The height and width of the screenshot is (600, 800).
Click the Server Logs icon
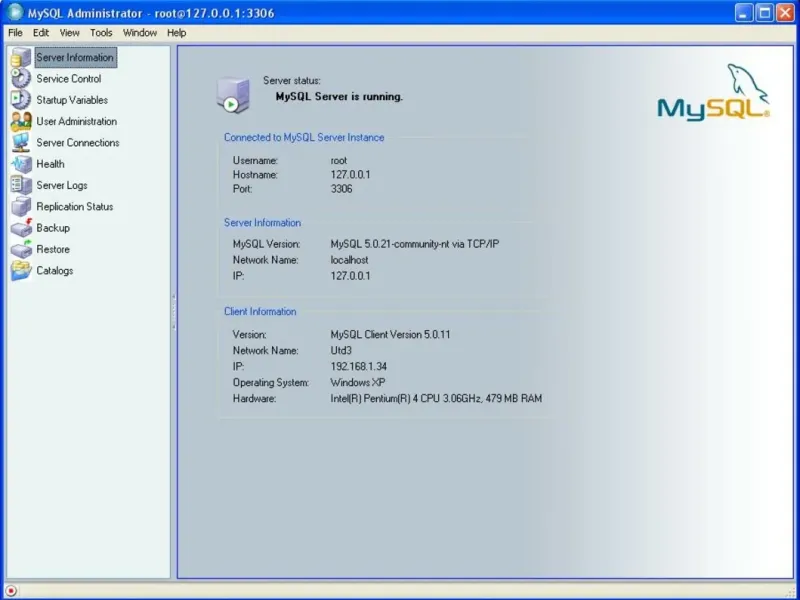(21, 185)
